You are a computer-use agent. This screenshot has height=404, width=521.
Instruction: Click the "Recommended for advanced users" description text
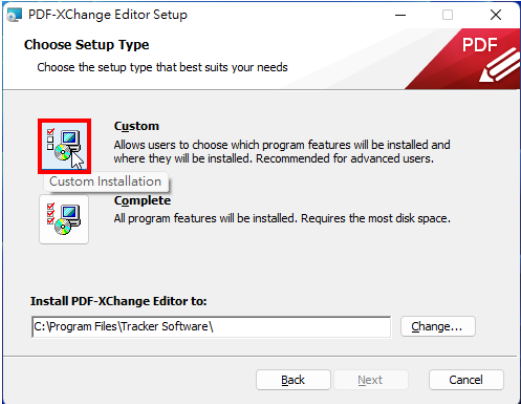click(x=345, y=158)
